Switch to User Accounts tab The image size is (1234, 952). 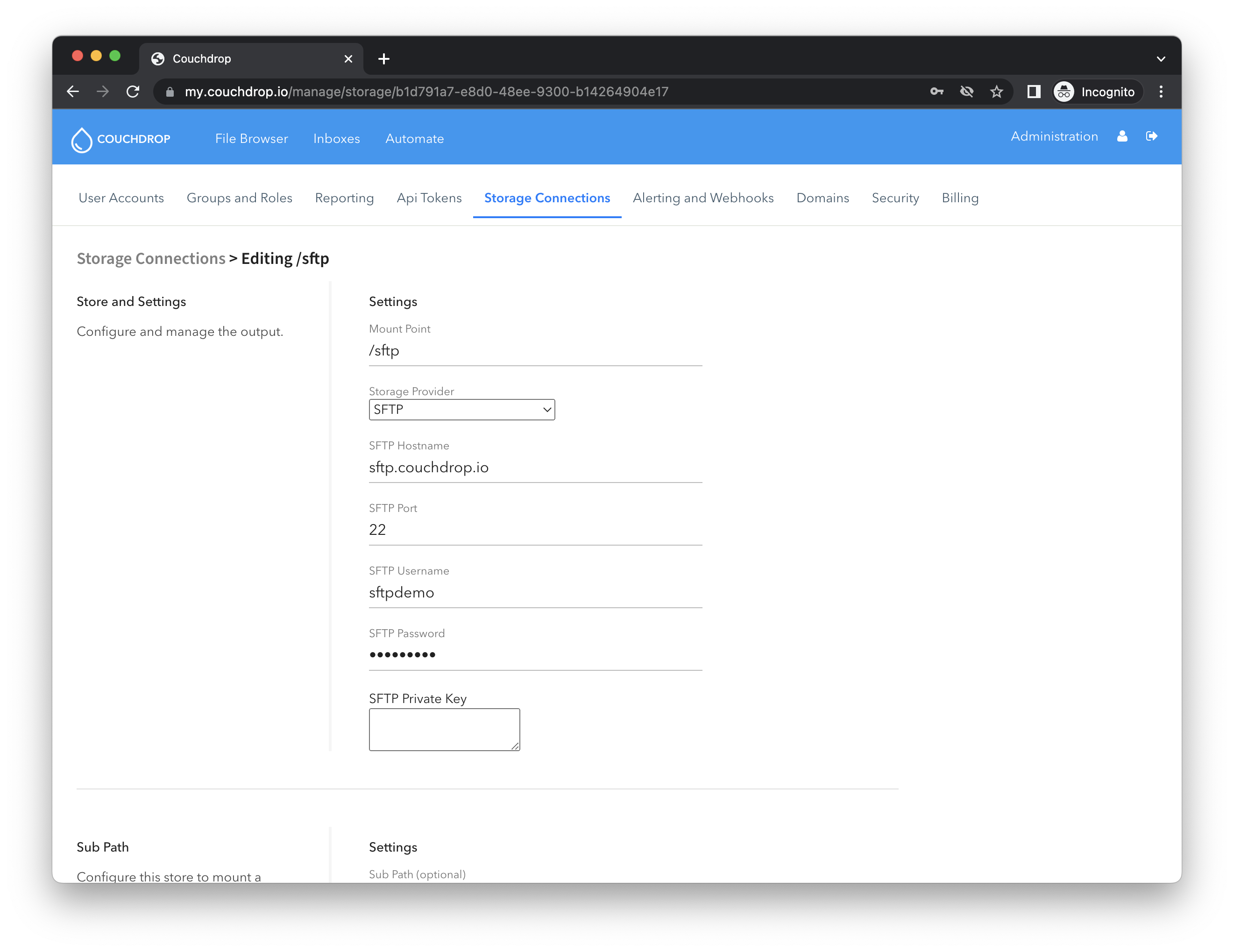click(x=121, y=198)
